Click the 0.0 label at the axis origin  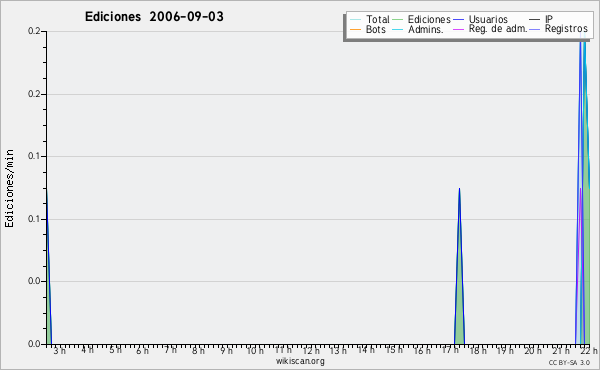coord(34,344)
